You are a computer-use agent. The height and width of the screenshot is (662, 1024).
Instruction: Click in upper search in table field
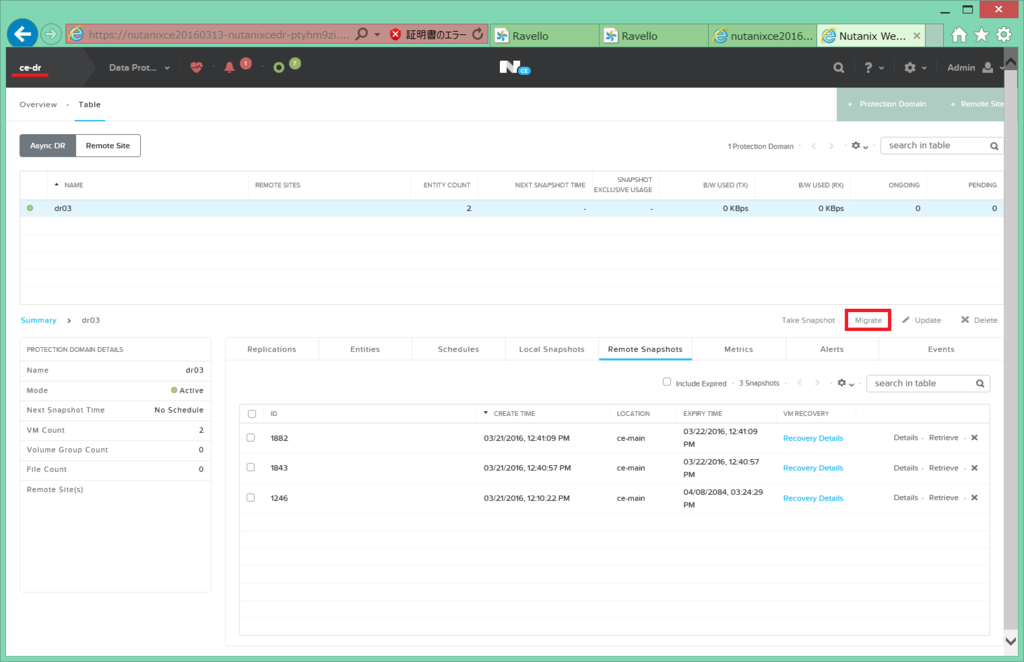pos(934,146)
